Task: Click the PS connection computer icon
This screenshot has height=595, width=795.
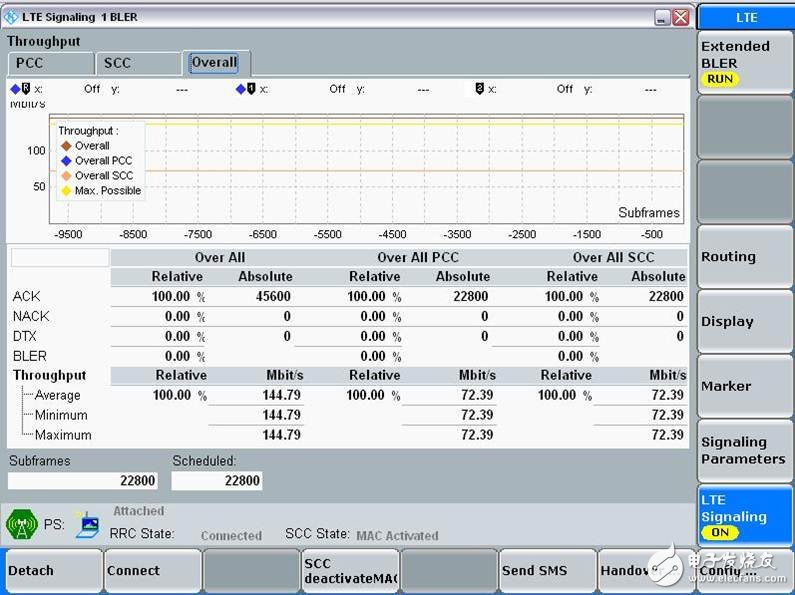Action: pyautogui.click(x=87, y=524)
